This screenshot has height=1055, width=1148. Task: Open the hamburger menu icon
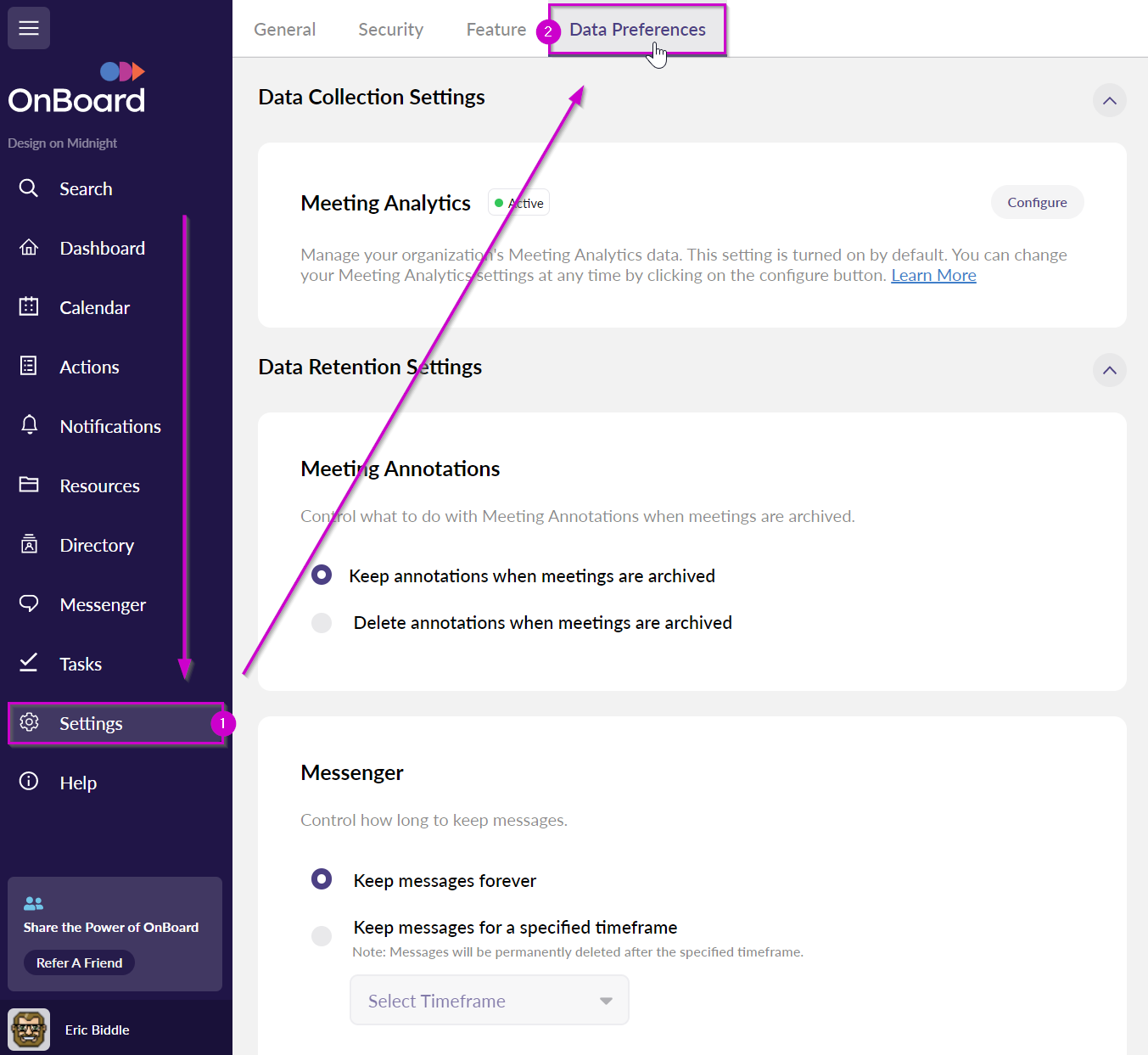(x=29, y=28)
